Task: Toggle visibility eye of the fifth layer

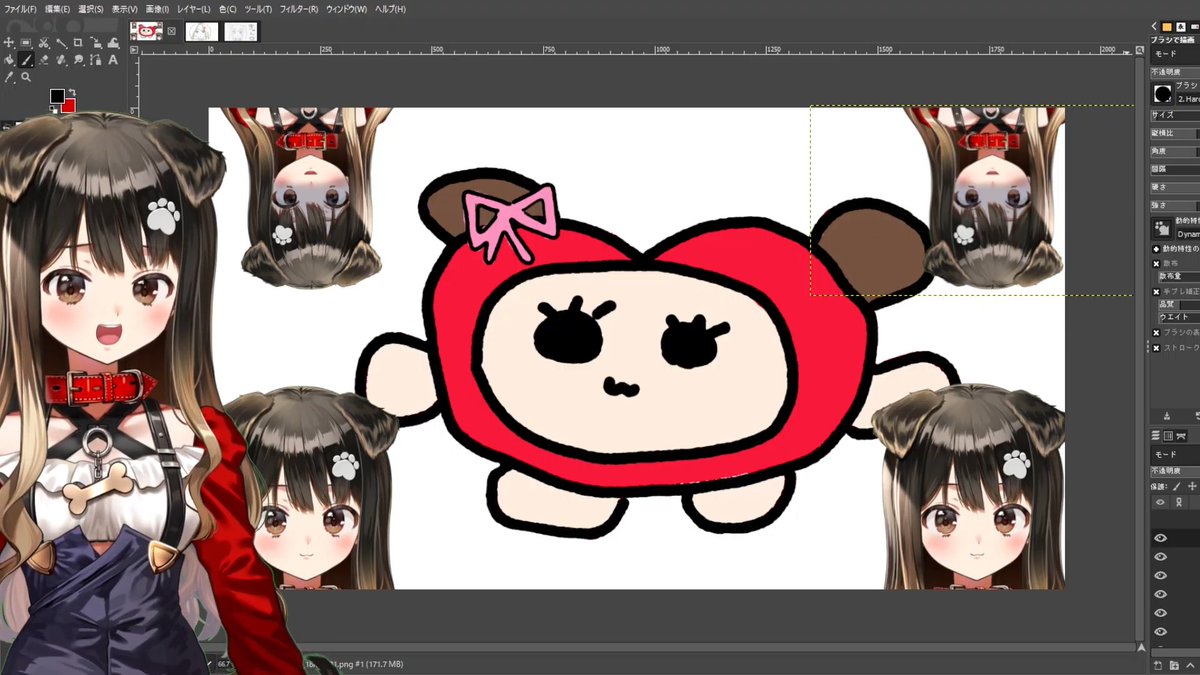Action: [x=1160, y=613]
